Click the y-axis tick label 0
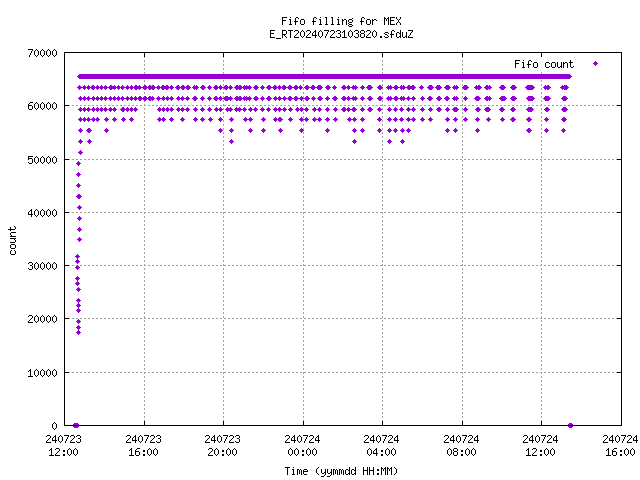 (x=54, y=426)
